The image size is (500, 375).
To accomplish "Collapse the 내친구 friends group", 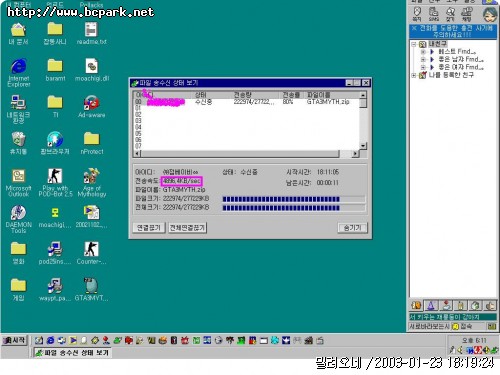I will (x=414, y=44).
